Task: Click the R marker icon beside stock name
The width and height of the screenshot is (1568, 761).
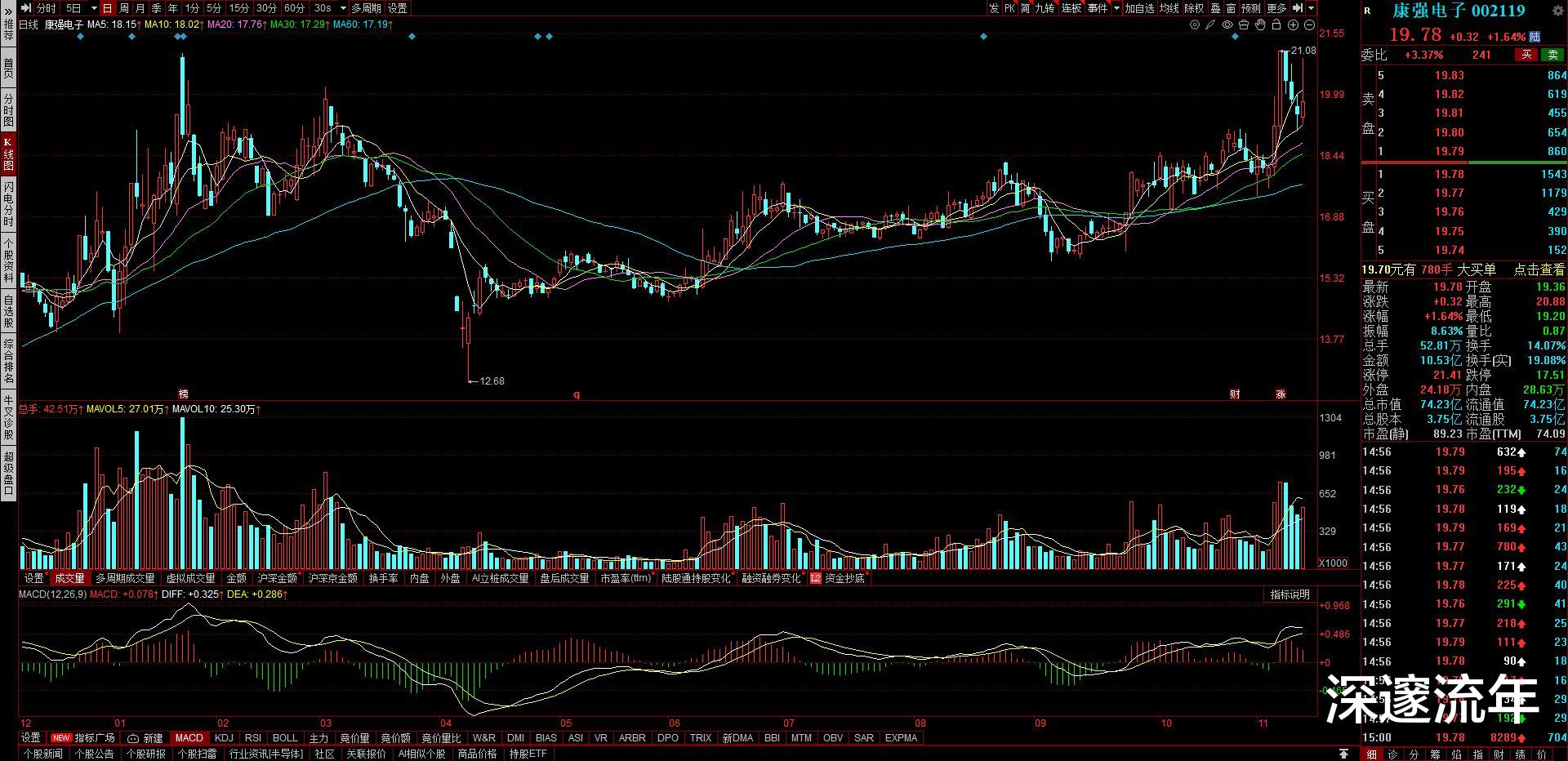Action: (x=1368, y=11)
